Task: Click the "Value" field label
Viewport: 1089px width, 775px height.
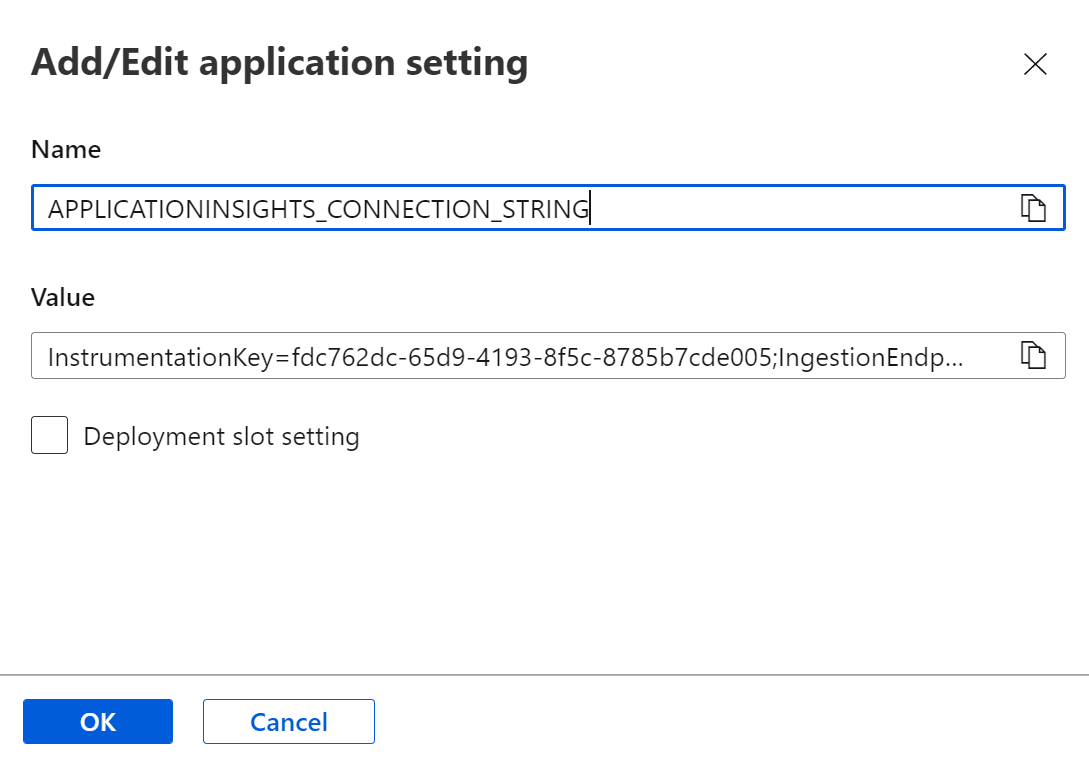Action: (63, 297)
